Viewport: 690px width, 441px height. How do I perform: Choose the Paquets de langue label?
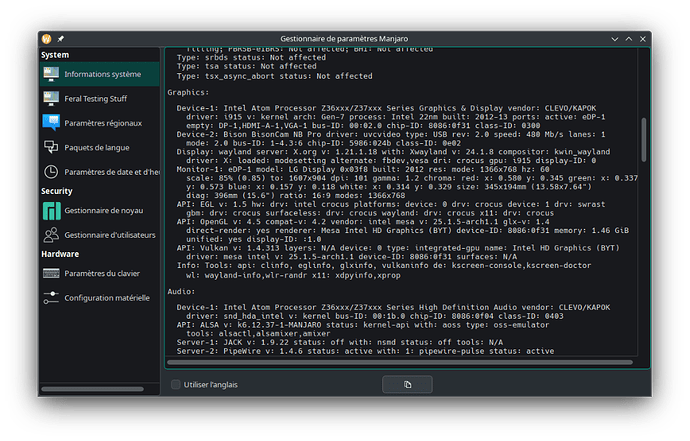pos(97,147)
